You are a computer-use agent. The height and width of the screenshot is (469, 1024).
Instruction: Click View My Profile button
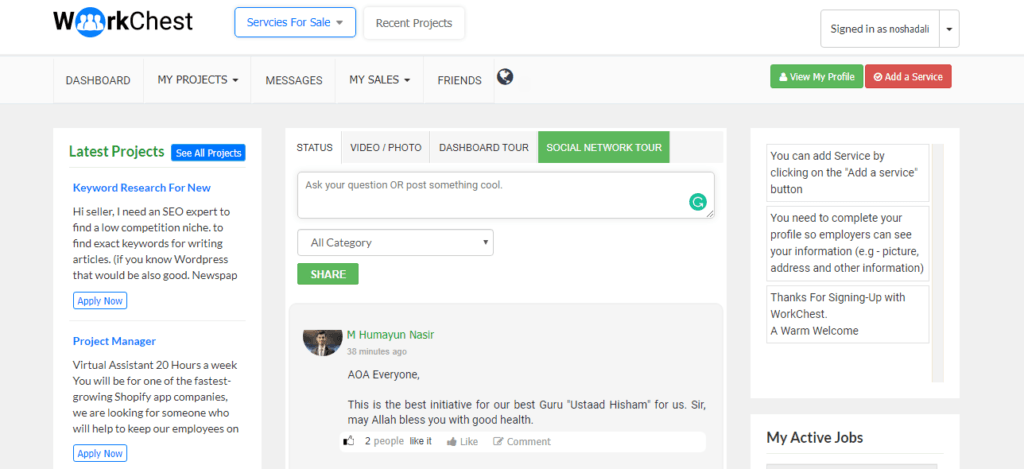(x=816, y=76)
